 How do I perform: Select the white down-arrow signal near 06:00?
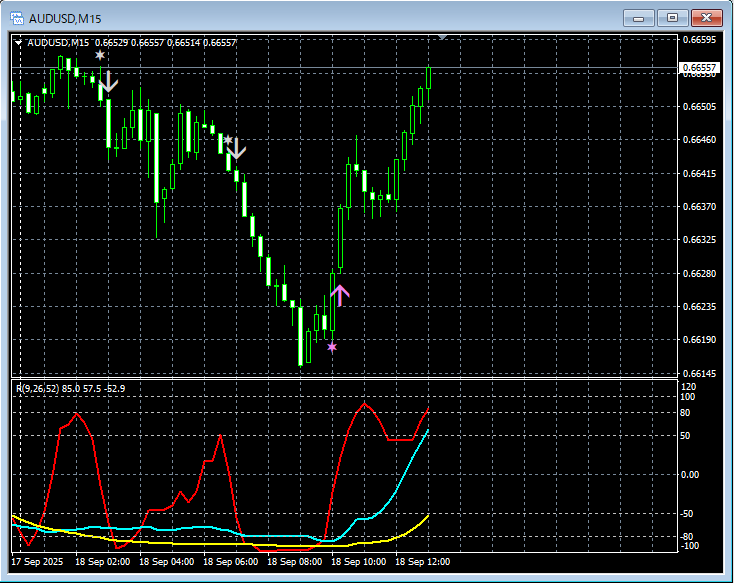(x=236, y=152)
